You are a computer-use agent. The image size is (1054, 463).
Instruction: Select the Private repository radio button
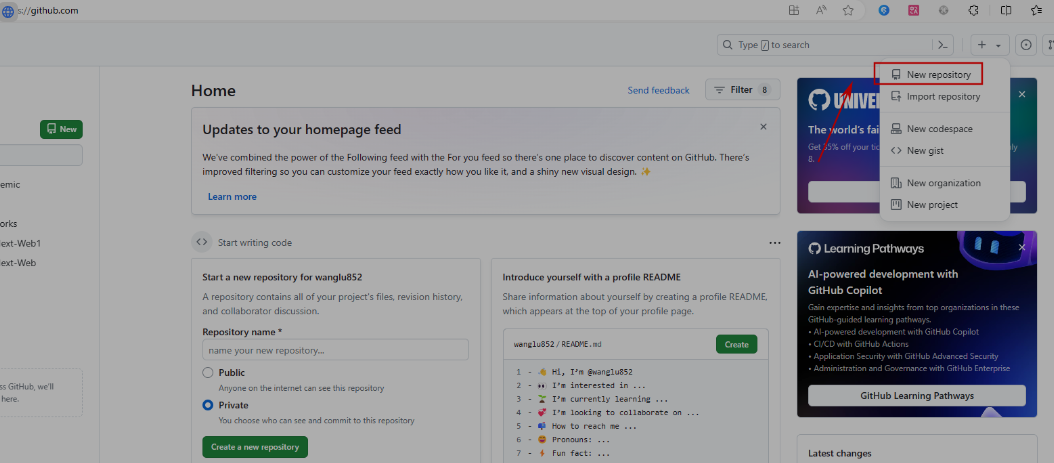(208, 405)
